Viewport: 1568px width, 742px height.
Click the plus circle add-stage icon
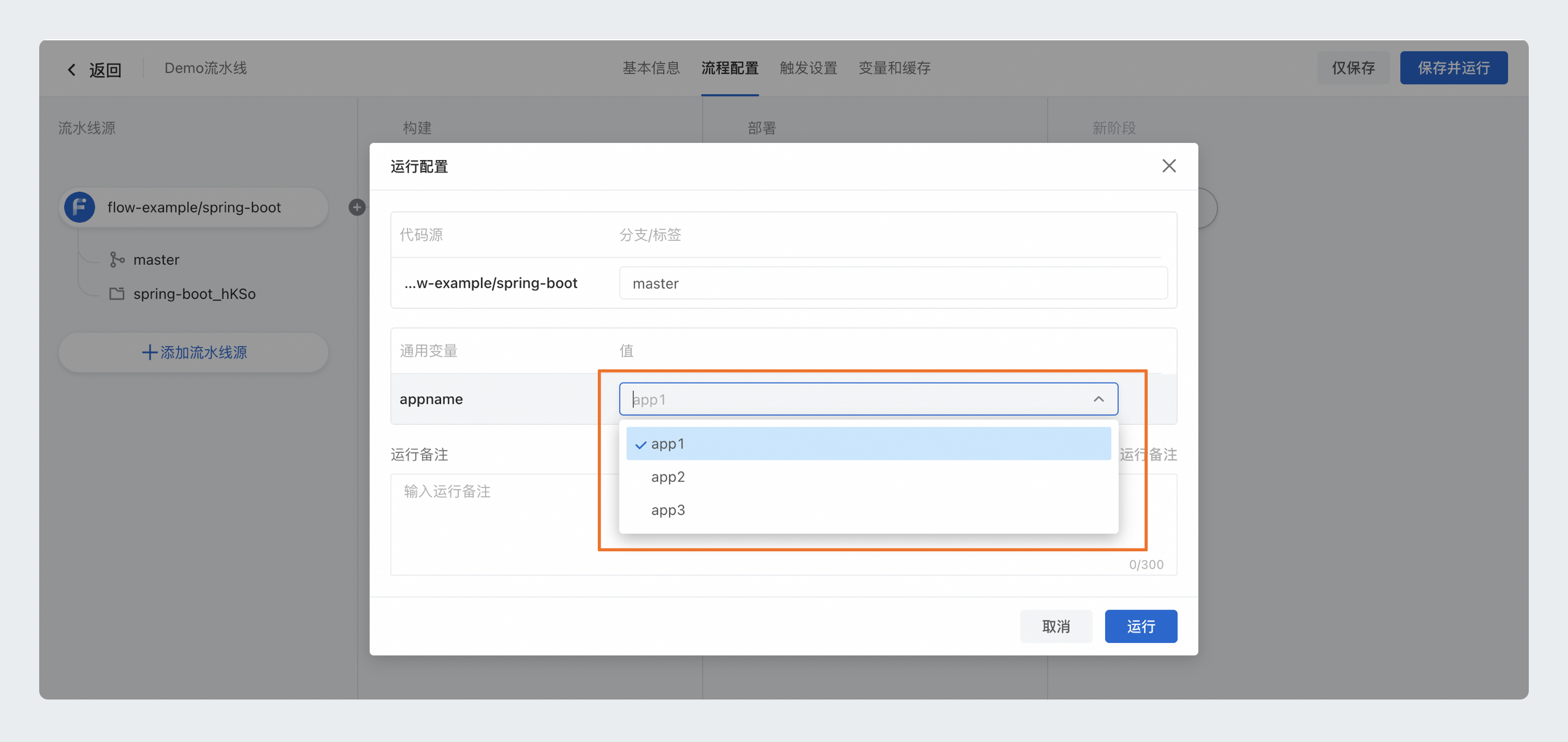point(357,207)
